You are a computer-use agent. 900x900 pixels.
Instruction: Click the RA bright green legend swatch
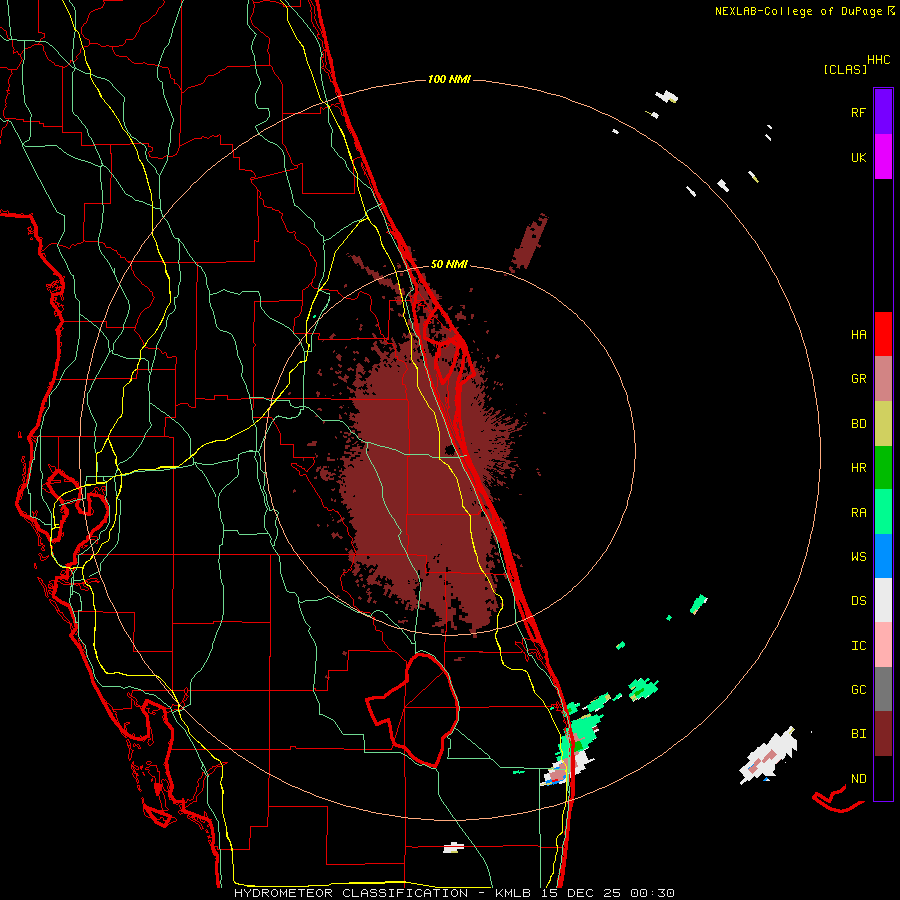883,511
